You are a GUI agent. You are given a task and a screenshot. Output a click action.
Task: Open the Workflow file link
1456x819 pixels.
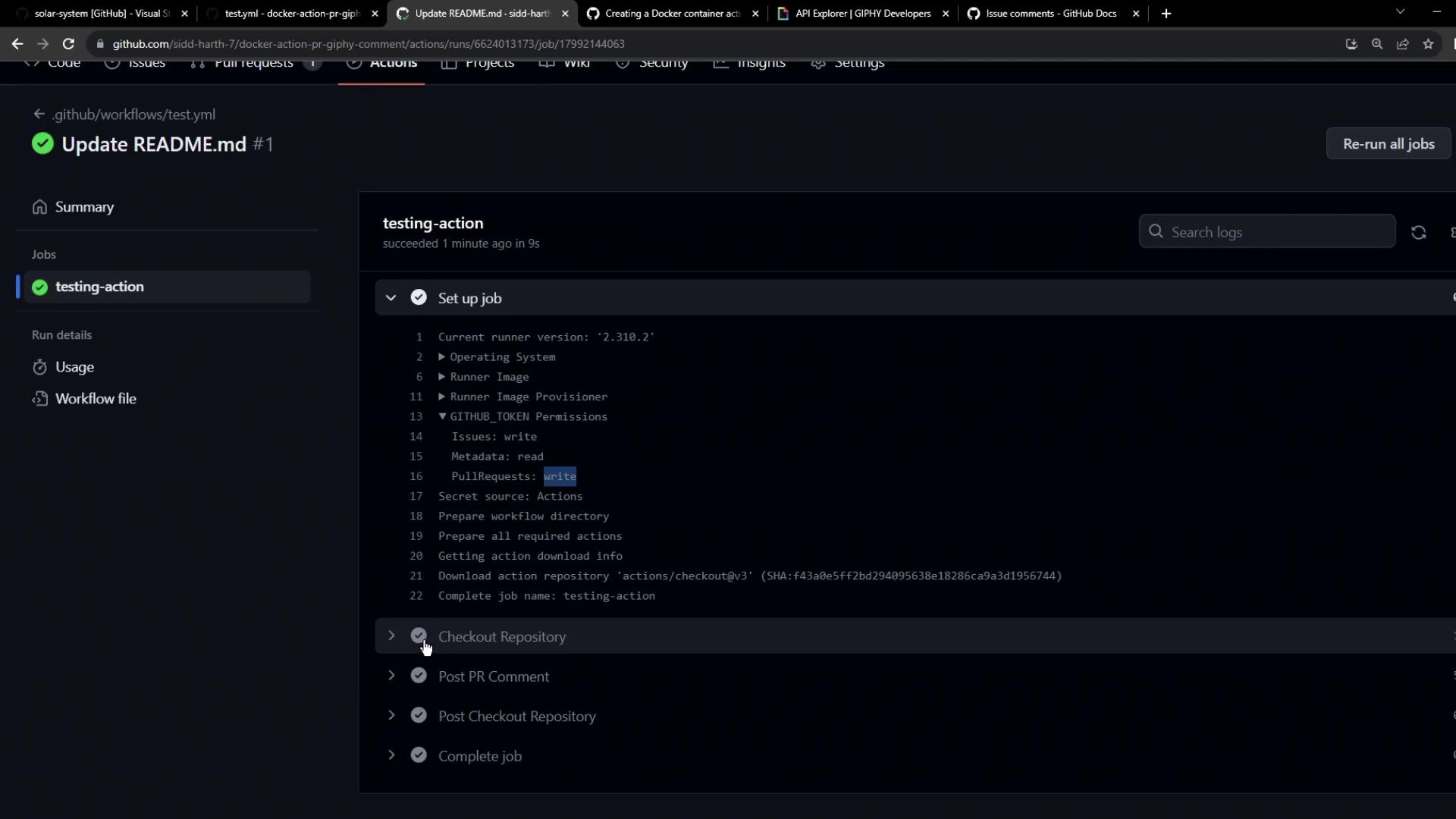pyautogui.click(x=96, y=399)
